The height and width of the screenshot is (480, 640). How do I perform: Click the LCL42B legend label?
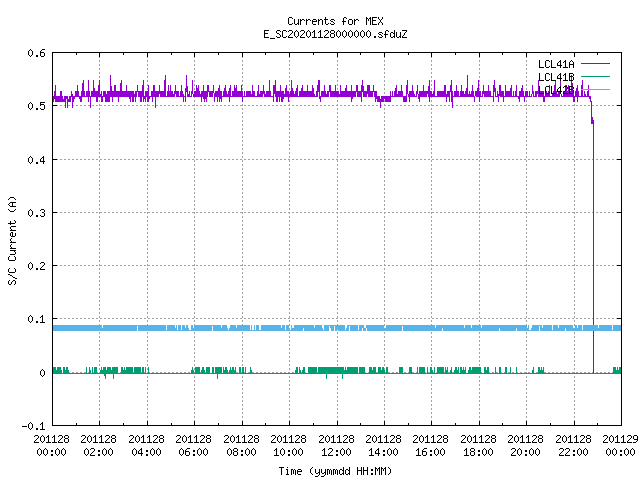(556, 90)
